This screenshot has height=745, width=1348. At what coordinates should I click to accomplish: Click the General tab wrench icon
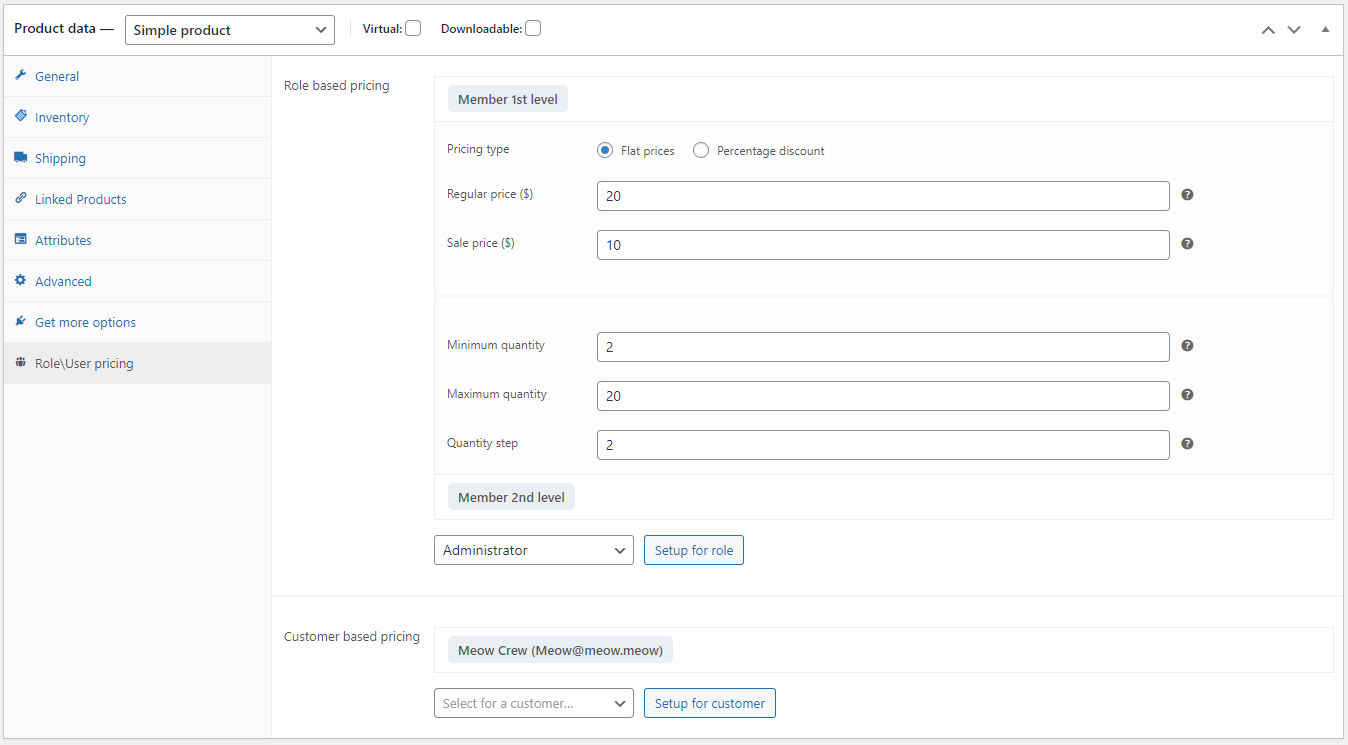[20, 75]
